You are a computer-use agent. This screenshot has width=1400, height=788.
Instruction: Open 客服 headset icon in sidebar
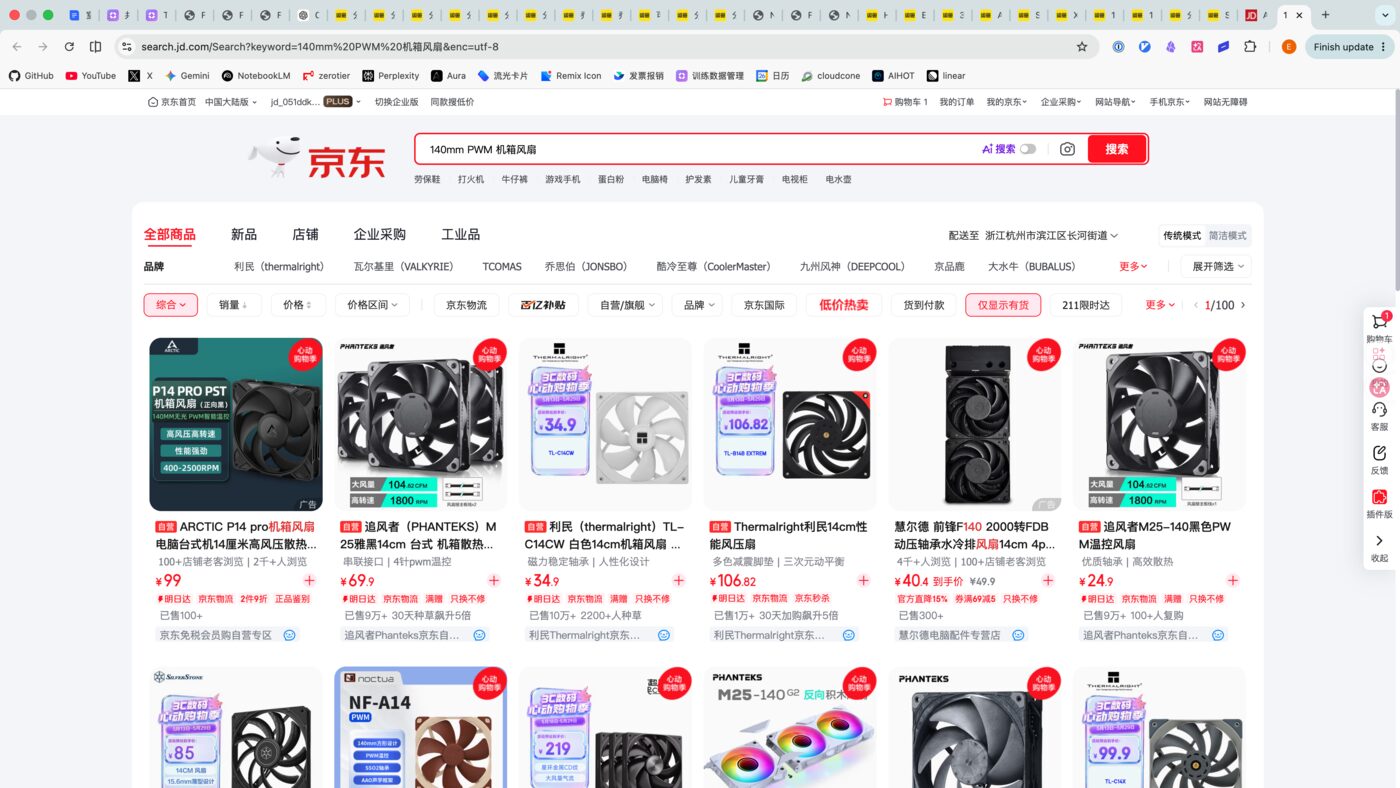1379,410
